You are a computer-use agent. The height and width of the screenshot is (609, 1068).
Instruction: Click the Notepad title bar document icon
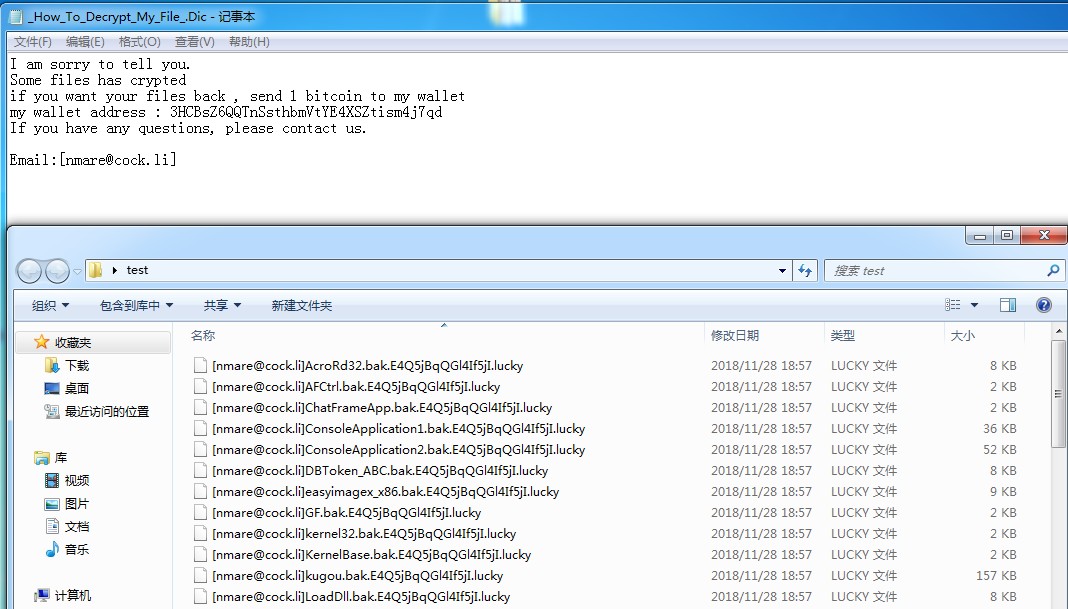(16, 16)
